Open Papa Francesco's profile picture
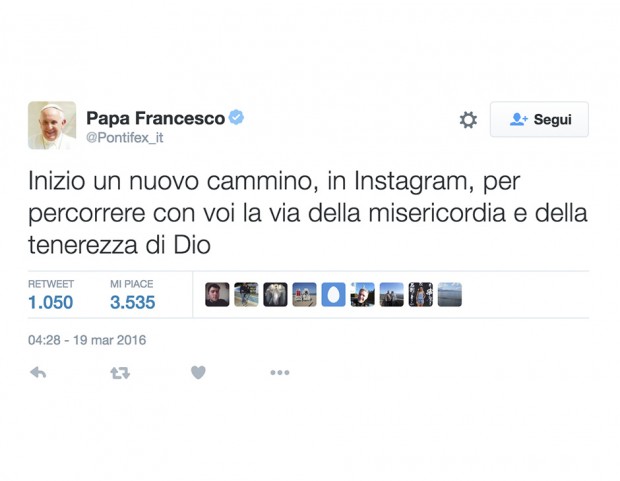The width and height of the screenshot is (620, 481). [52, 125]
